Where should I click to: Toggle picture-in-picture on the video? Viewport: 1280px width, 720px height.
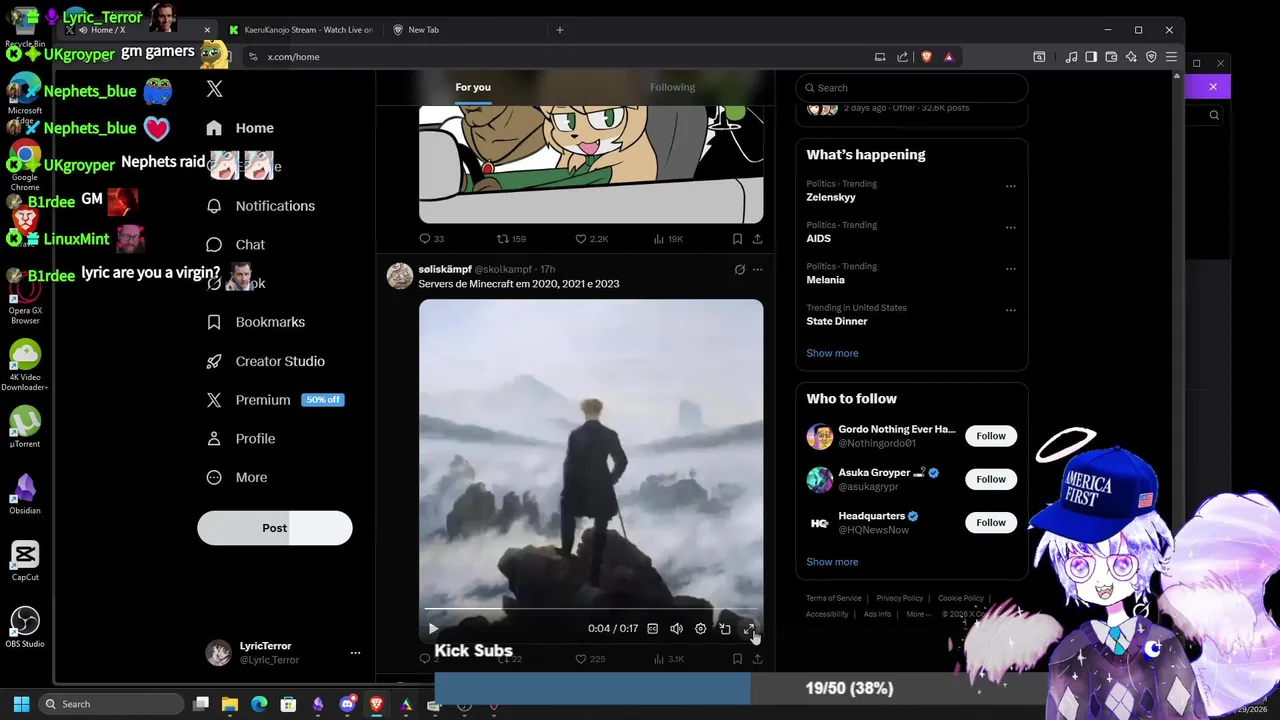pos(725,629)
